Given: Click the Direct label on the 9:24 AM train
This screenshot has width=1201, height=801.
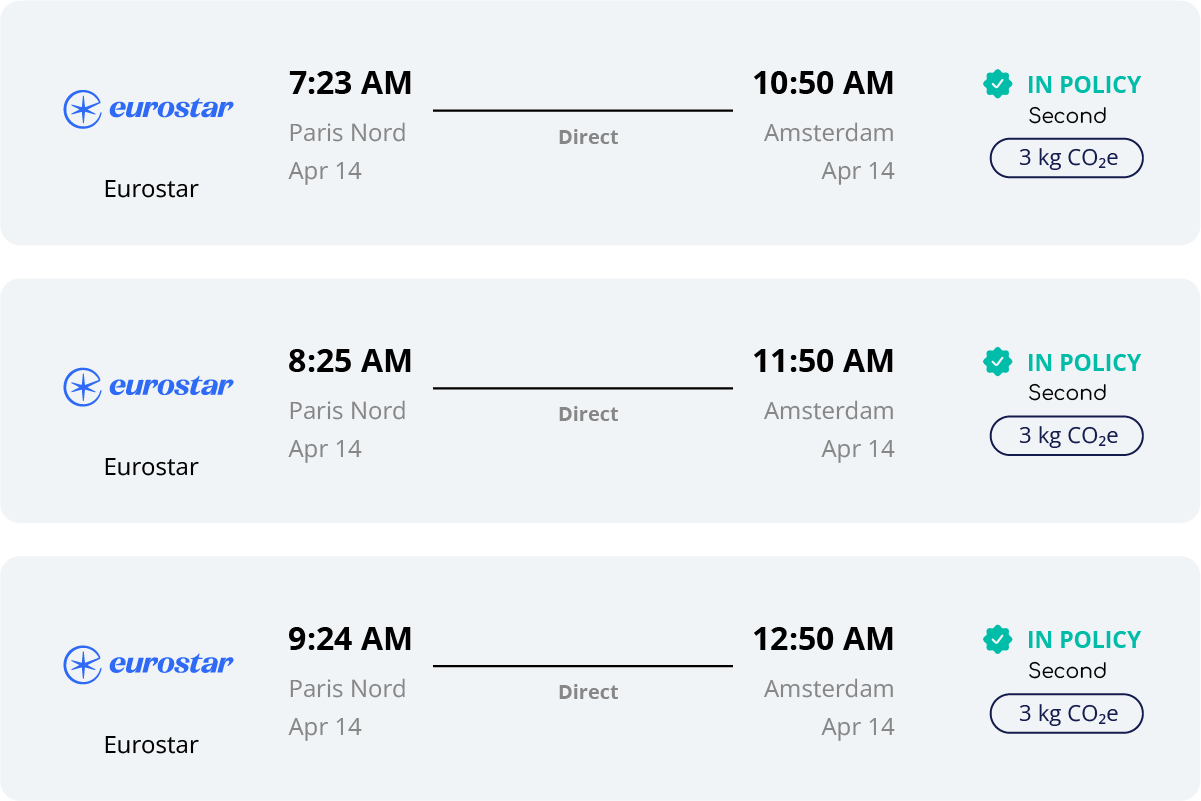Looking at the screenshot, I should 588,692.
